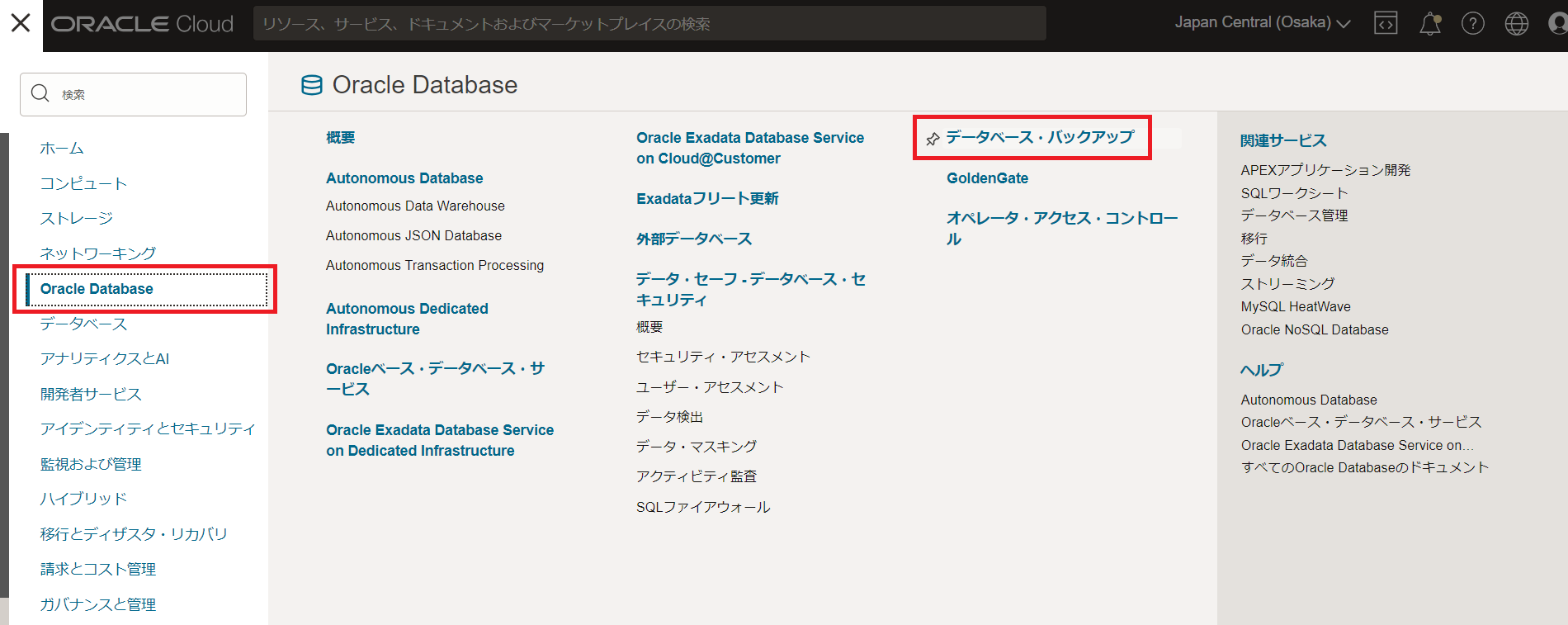Click the top resource search bar

649,24
